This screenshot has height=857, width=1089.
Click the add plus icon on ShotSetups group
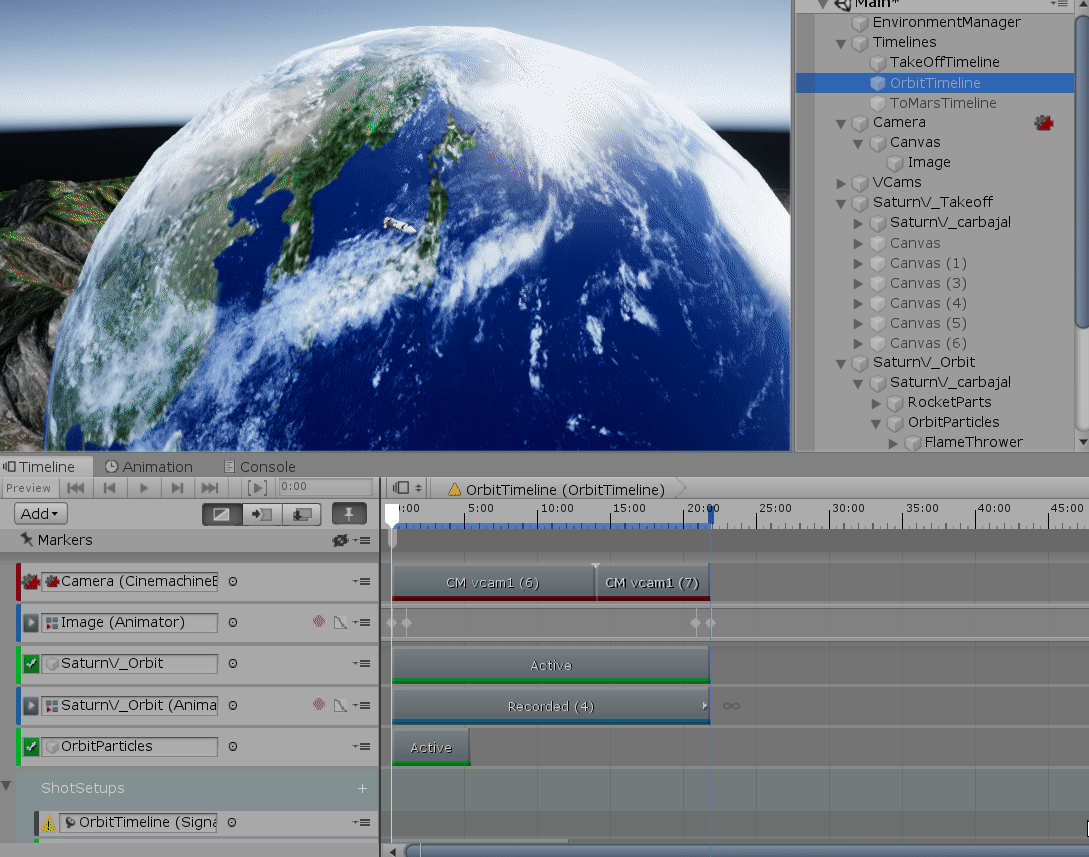click(x=362, y=789)
